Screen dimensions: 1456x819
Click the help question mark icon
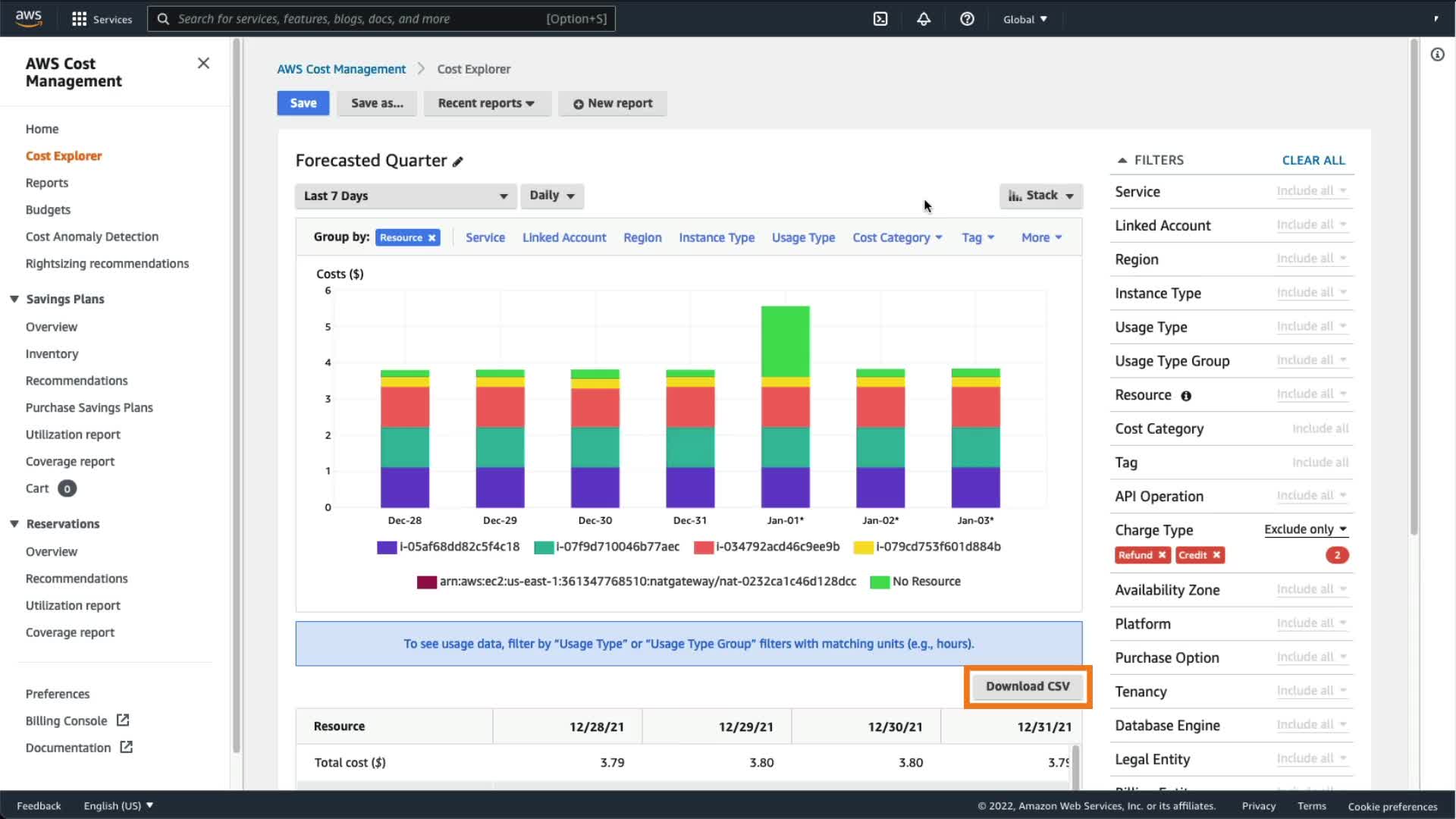click(x=967, y=19)
